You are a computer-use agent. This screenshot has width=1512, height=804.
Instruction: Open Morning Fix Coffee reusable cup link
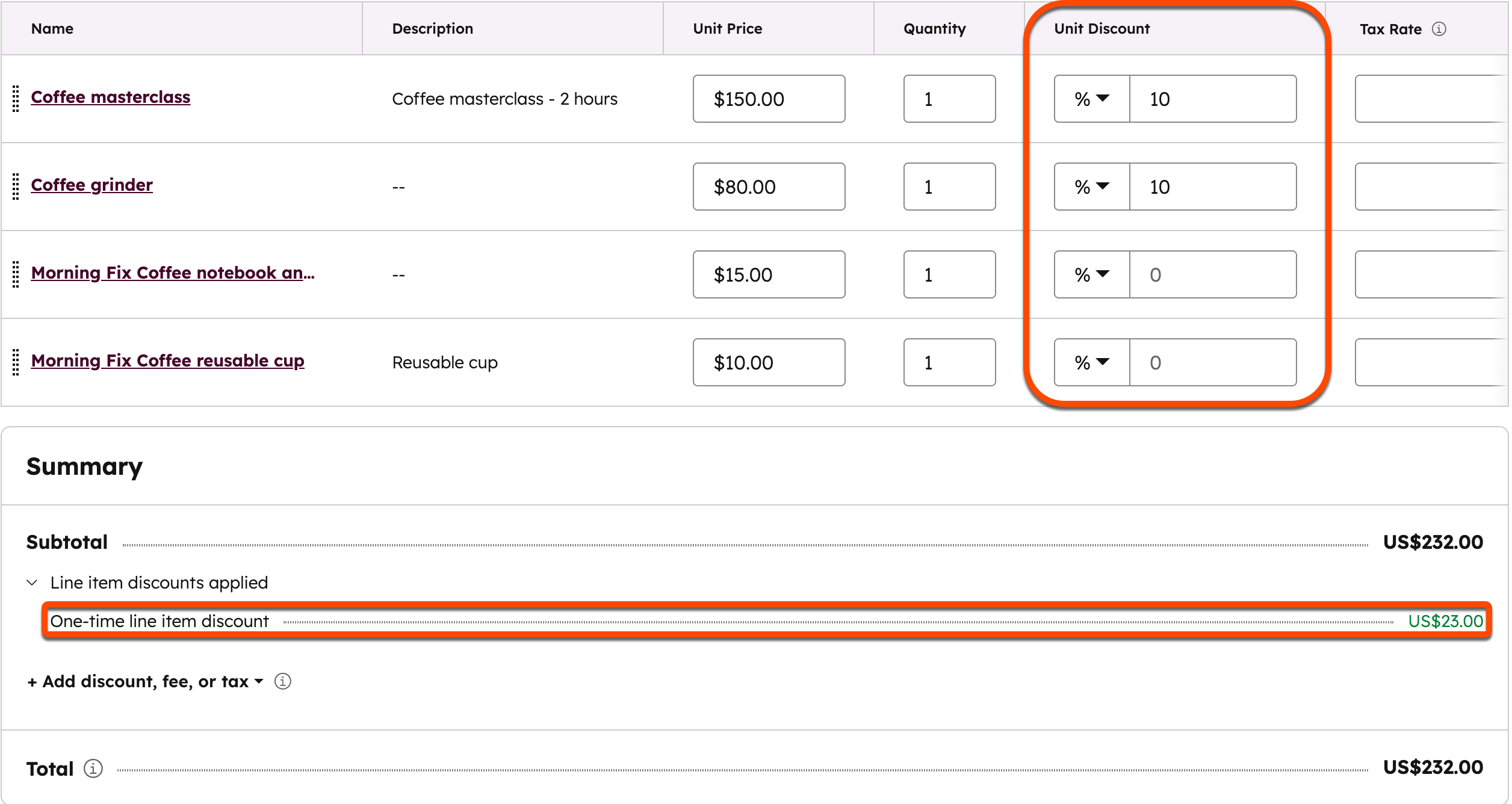tap(168, 360)
